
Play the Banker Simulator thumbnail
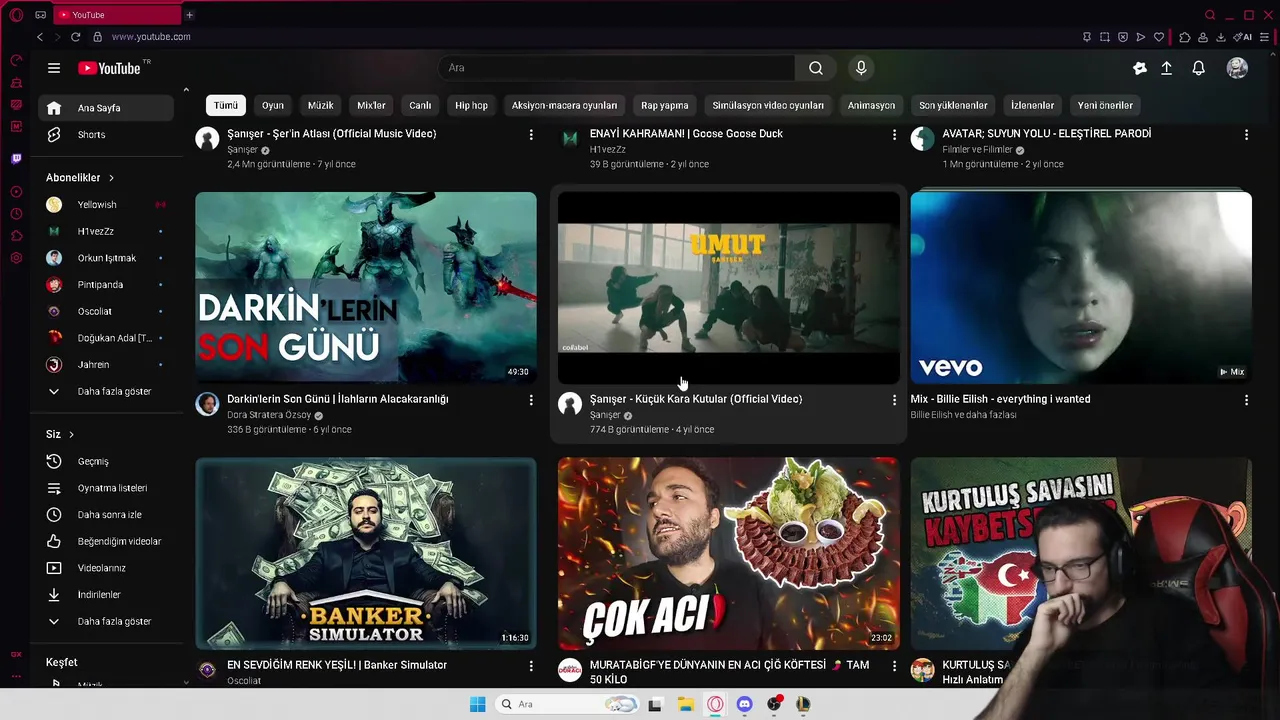point(366,554)
